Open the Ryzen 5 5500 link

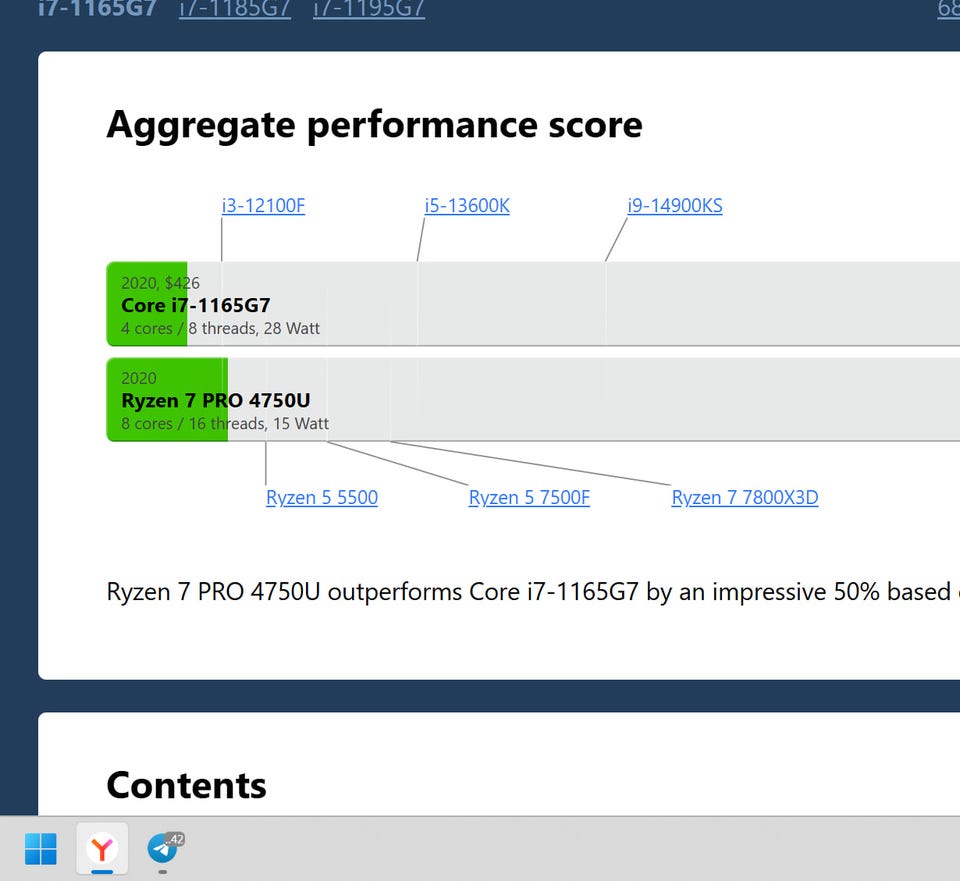pyautogui.click(x=322, y=497)
